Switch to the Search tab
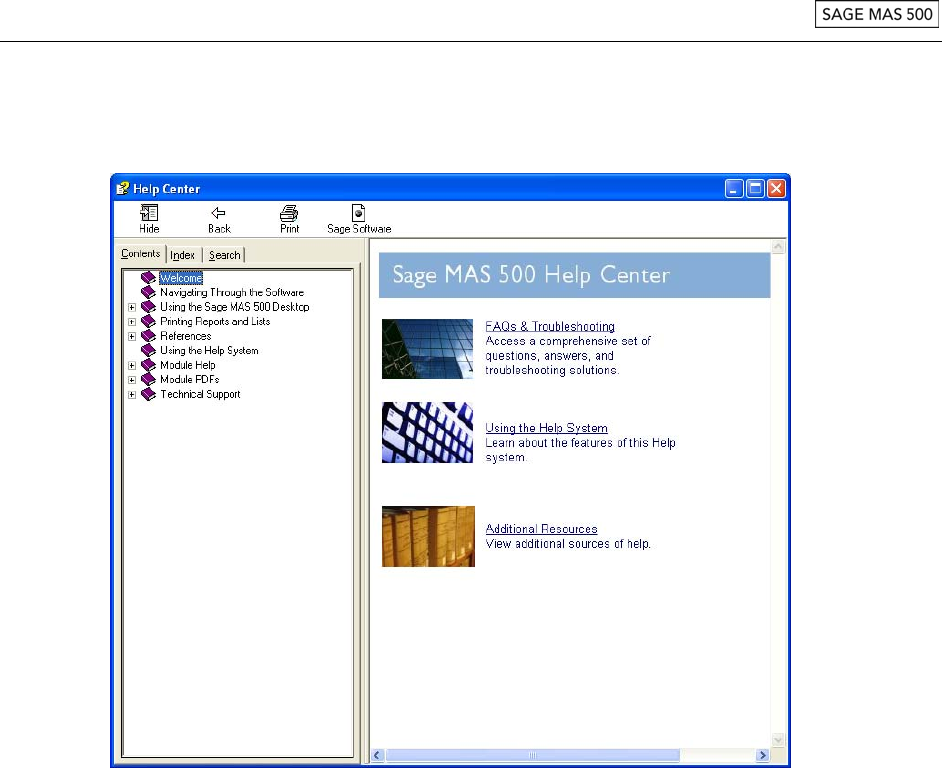Screen dimensions: 942x768 click(224, 255)
